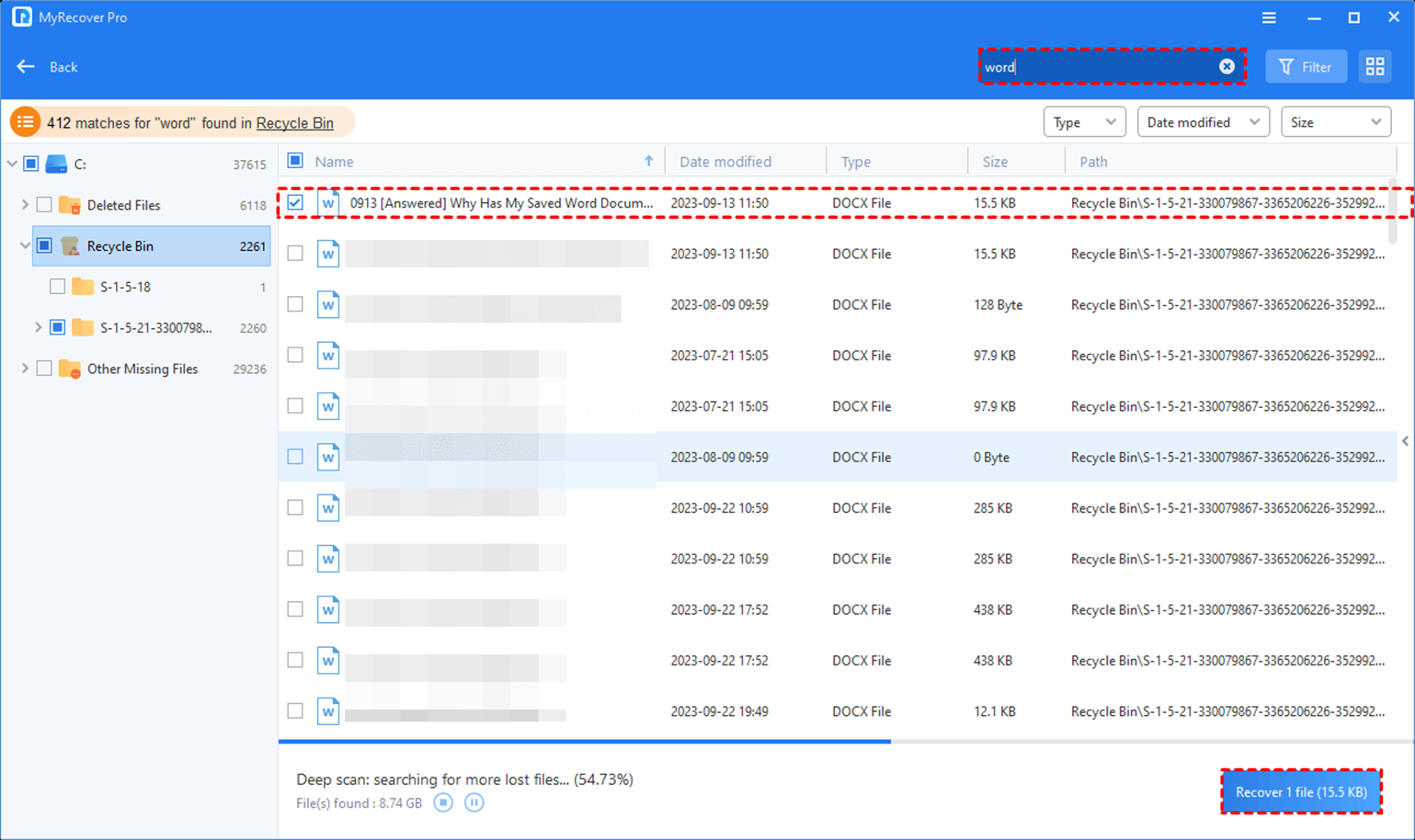
Task: Click the Name column sort arrow
Action: pos(648,161)
